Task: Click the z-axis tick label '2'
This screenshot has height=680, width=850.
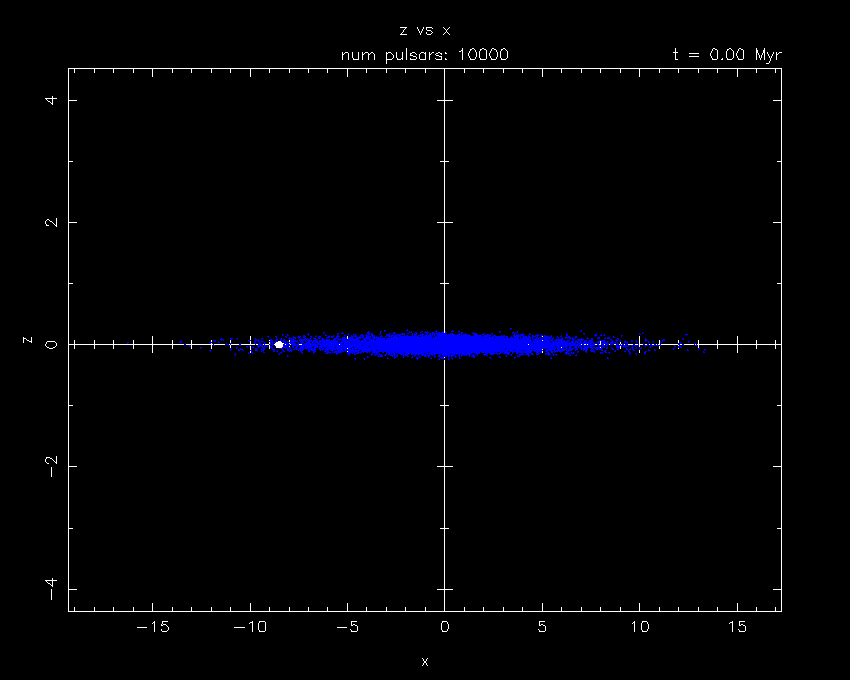Action: [x=51, y=222]
